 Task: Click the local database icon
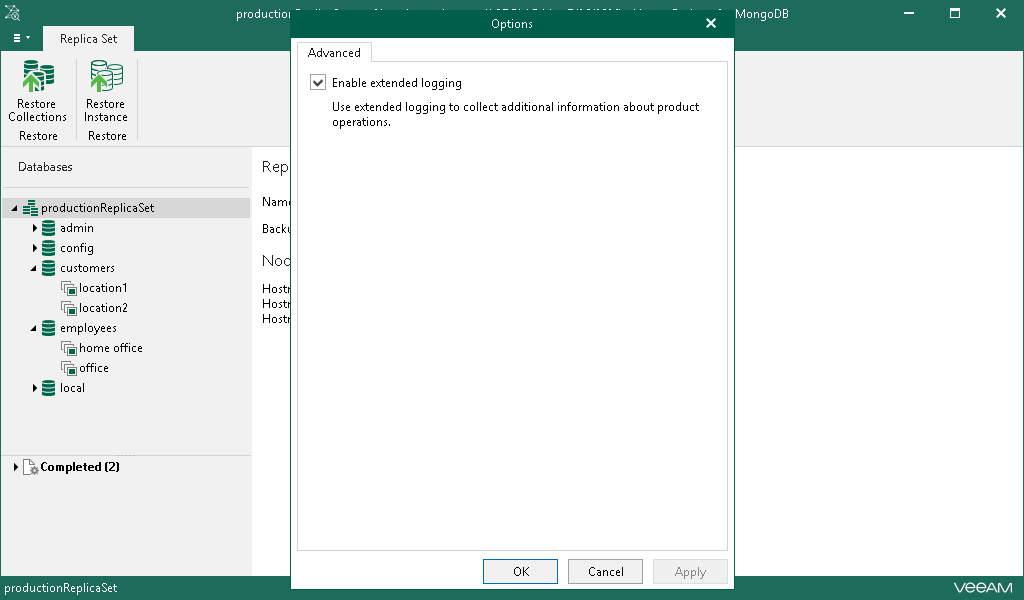[x=48, y=388]
